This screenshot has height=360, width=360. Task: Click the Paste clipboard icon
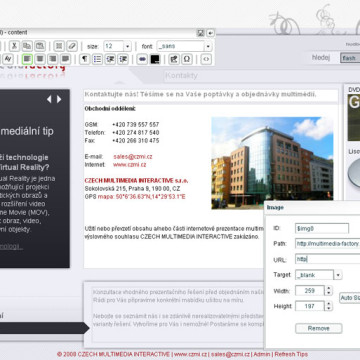click(40, 46)
